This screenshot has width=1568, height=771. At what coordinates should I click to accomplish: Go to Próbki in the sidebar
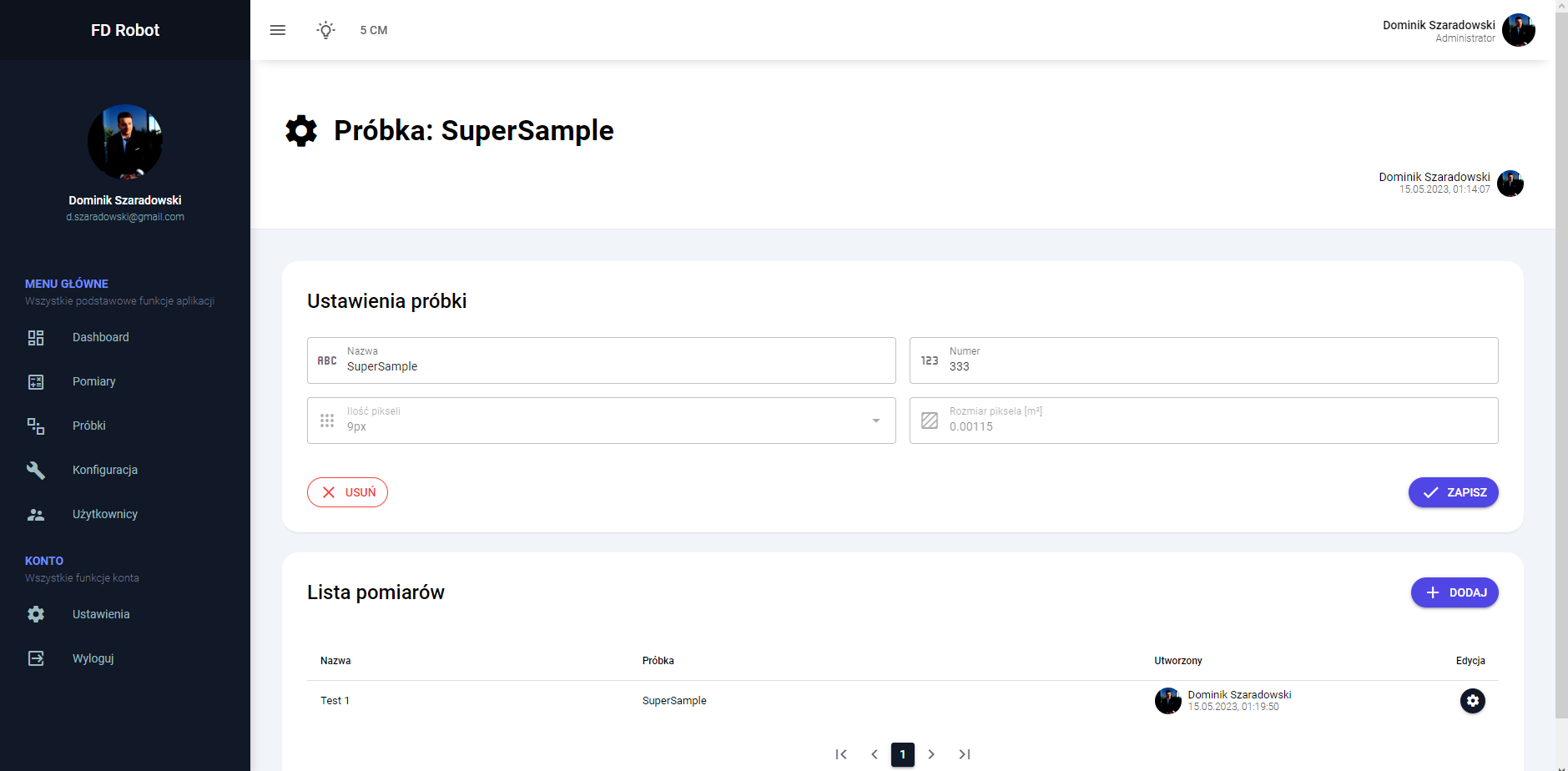coord(88,426)
